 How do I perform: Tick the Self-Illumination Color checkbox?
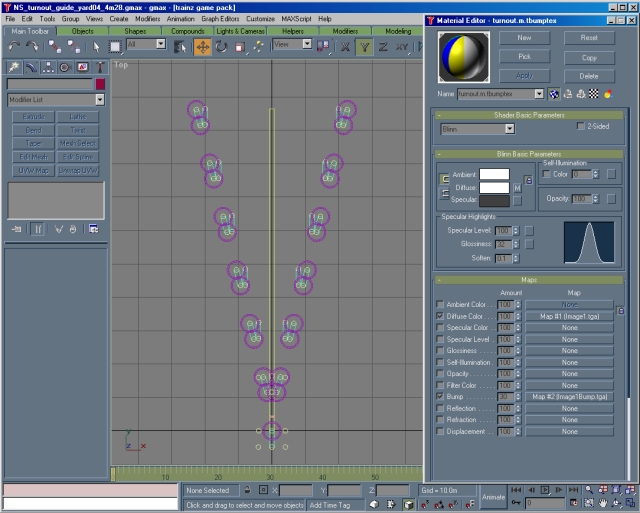546,174
